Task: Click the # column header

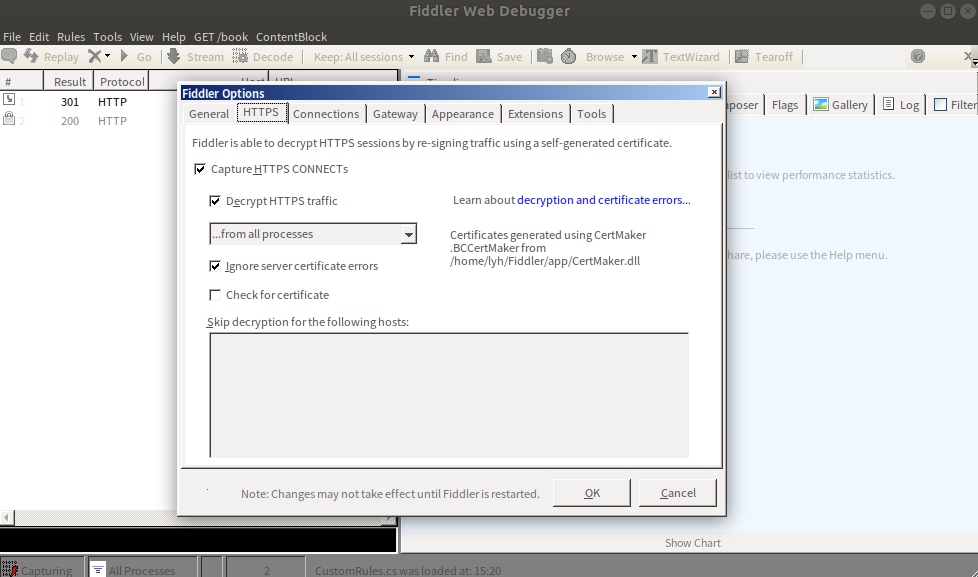Action: pyautogui.click(x=22, y=82)
